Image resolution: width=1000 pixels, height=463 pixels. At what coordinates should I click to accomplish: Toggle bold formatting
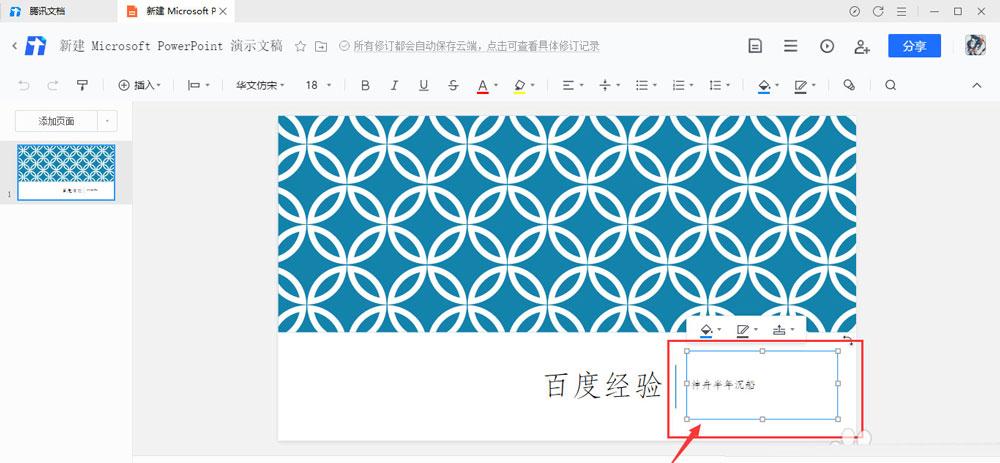click(365, 85)
